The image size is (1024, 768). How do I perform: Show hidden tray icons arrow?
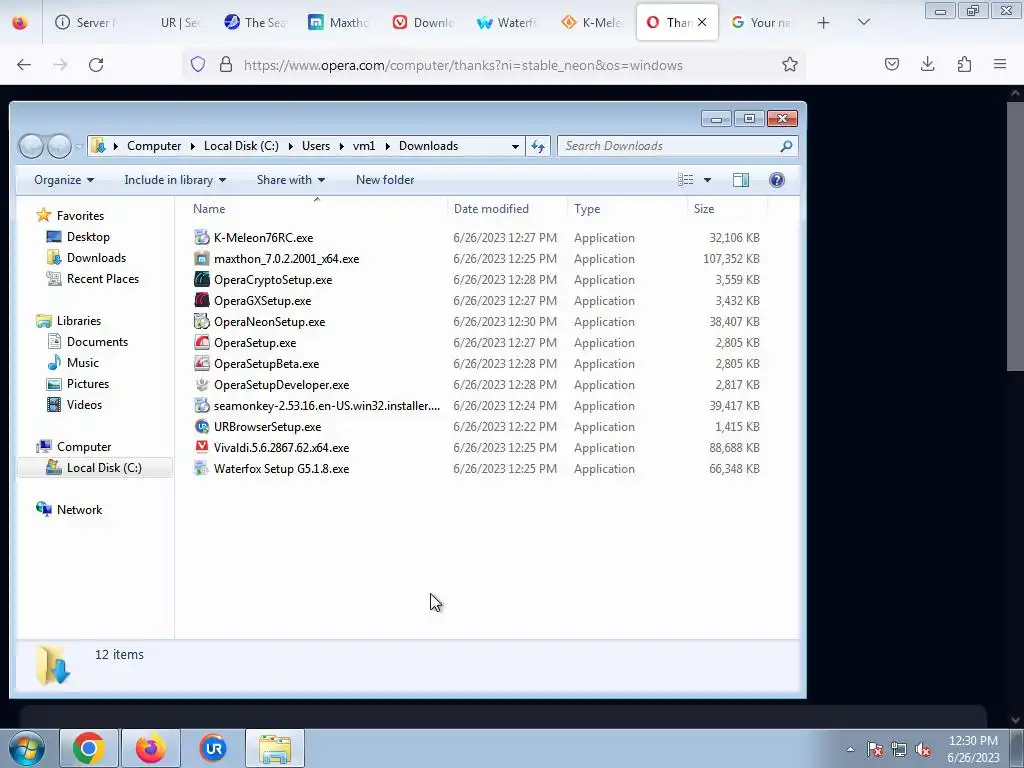coord(850,750)
